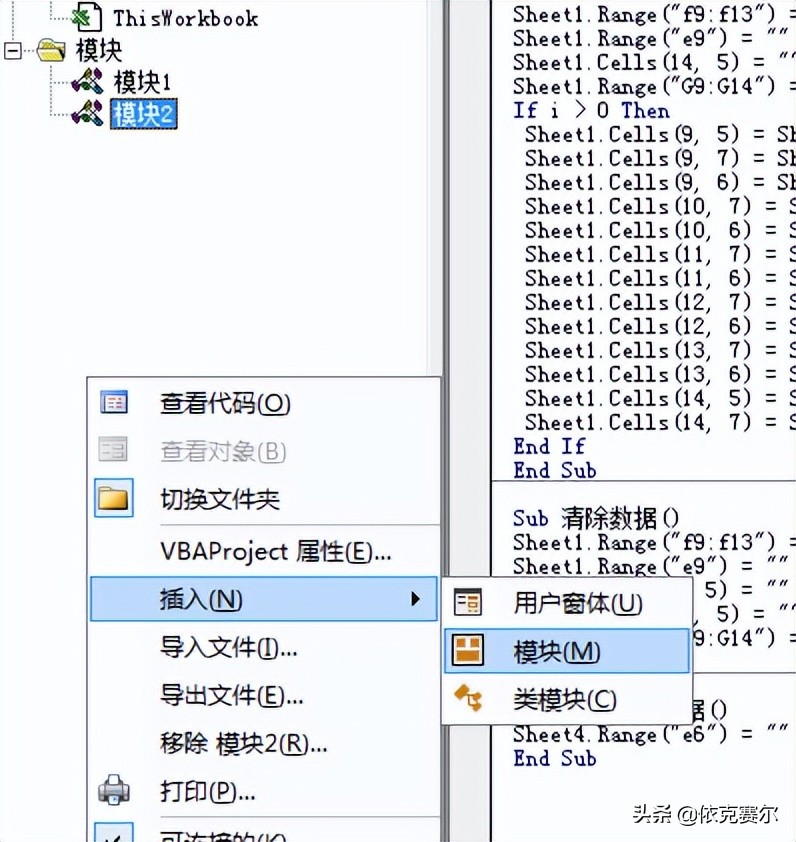The width and height of the screenshot is (796, 842).
Task: Click the 类模块 class module icon
Action: pos(468,698)
